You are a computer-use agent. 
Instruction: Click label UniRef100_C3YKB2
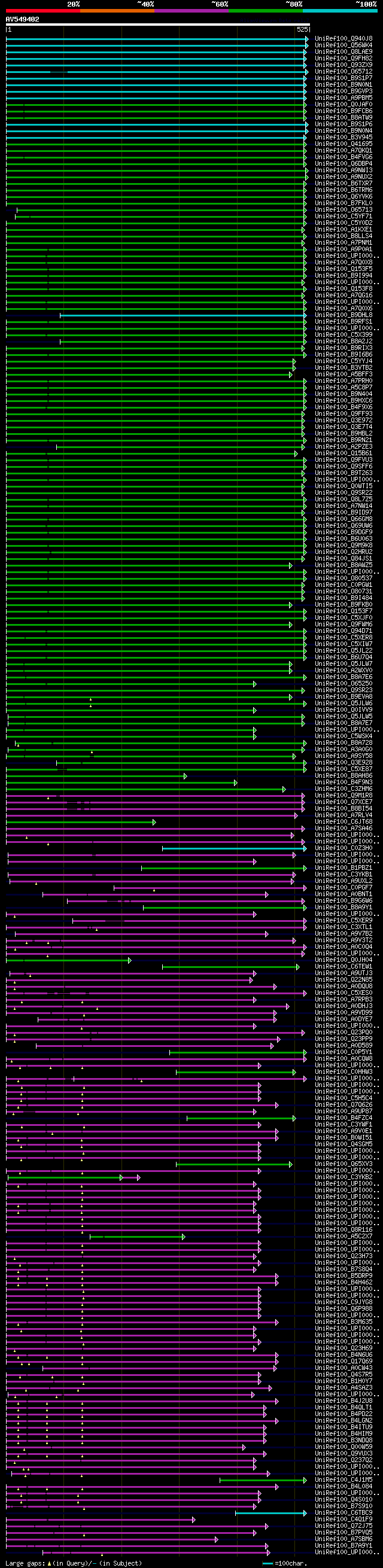coord(344,1177)
